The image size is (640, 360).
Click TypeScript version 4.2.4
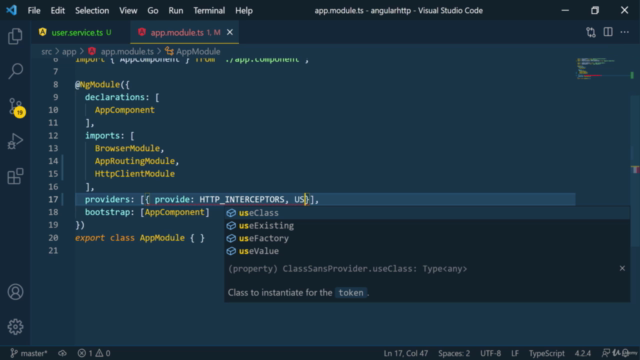[582, 353]
